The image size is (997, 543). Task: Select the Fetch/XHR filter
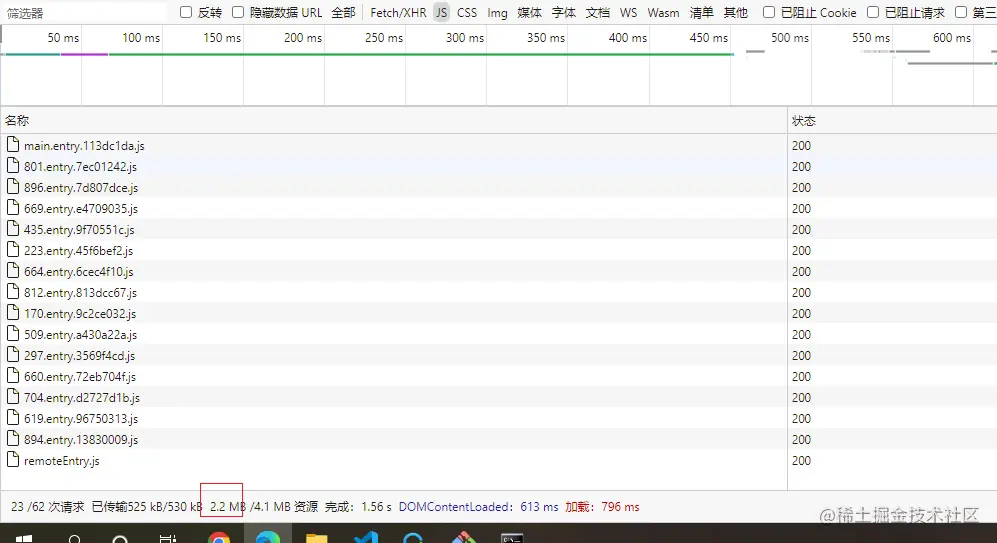pyautogui.click(x=398, y=13)
